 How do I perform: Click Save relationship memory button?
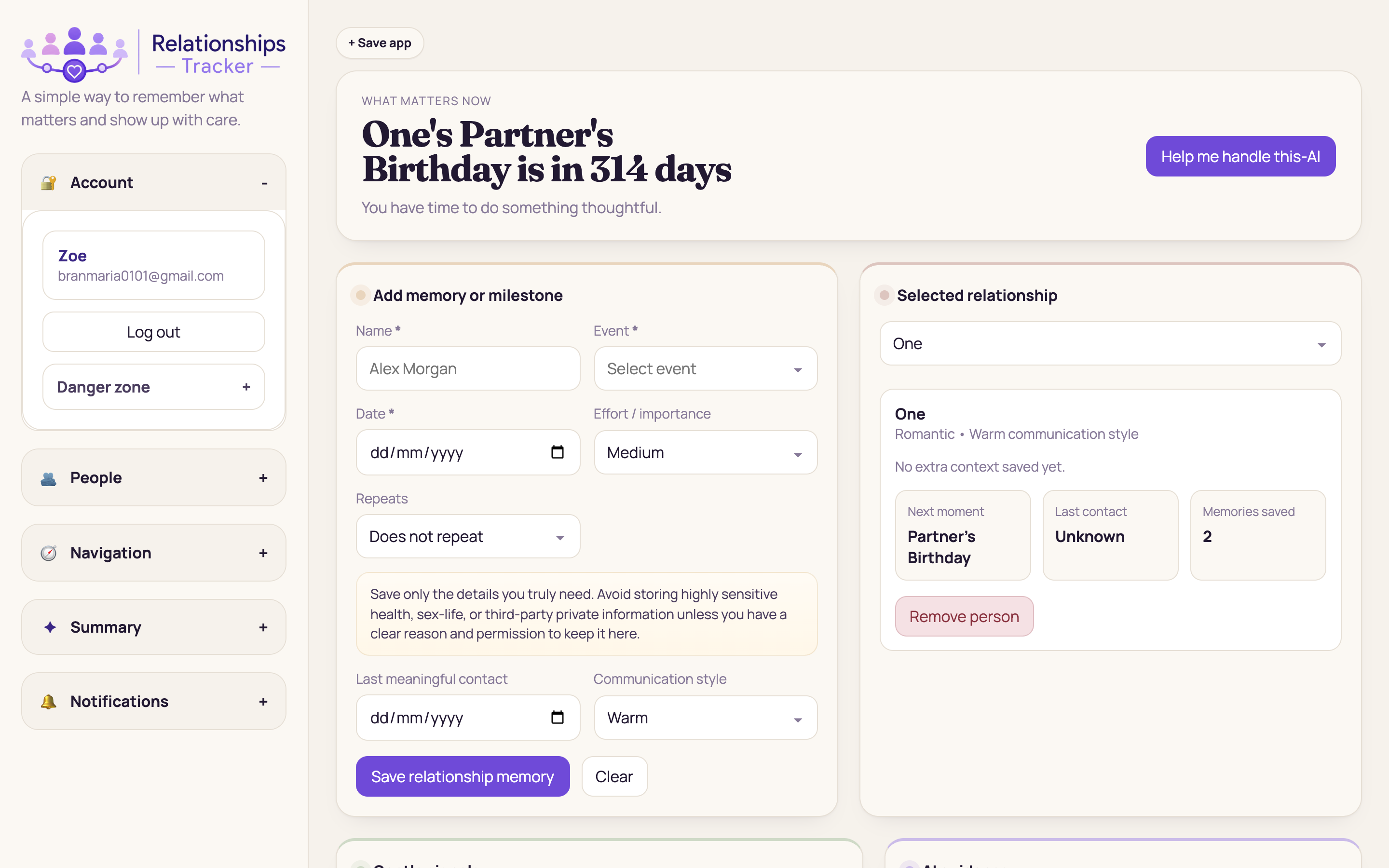pos(463,776)
